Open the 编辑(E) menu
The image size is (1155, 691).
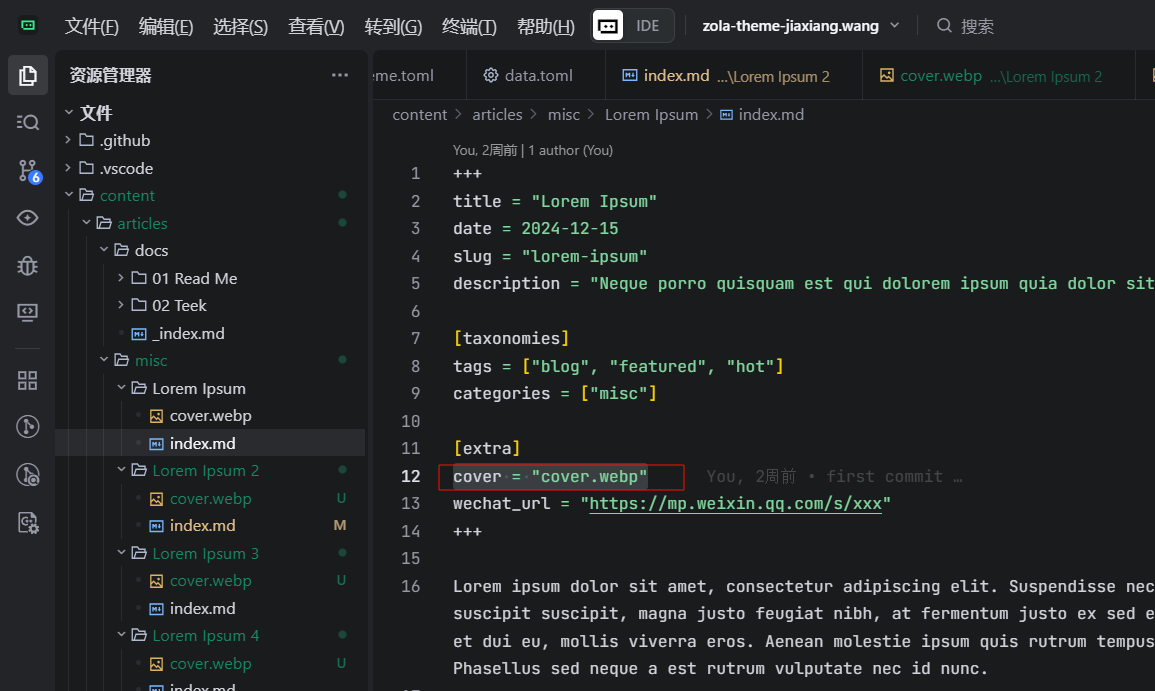[x=166, y=27]
